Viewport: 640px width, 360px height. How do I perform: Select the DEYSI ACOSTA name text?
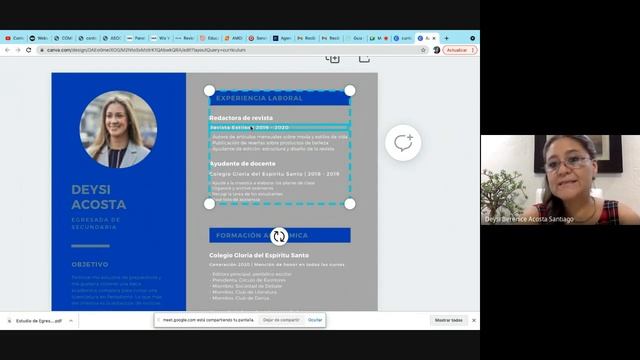click(99, 197)
